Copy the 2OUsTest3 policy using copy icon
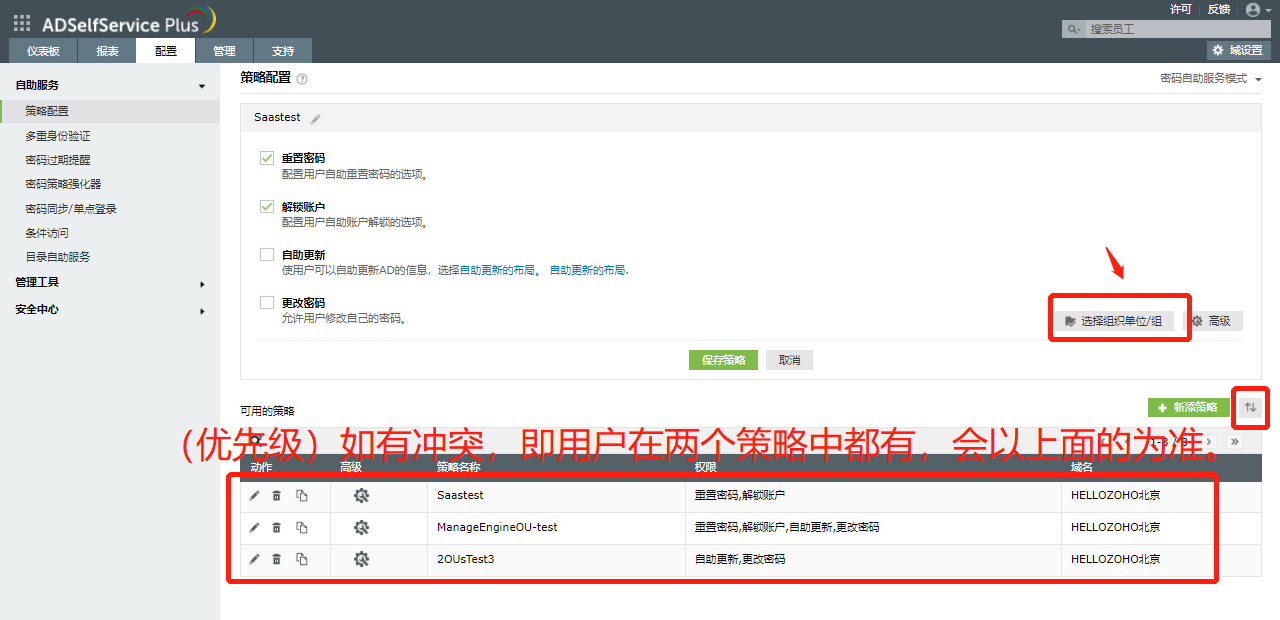Viewport: 1280px width, 620px height. pyautogui.click(x=302, y=560)
